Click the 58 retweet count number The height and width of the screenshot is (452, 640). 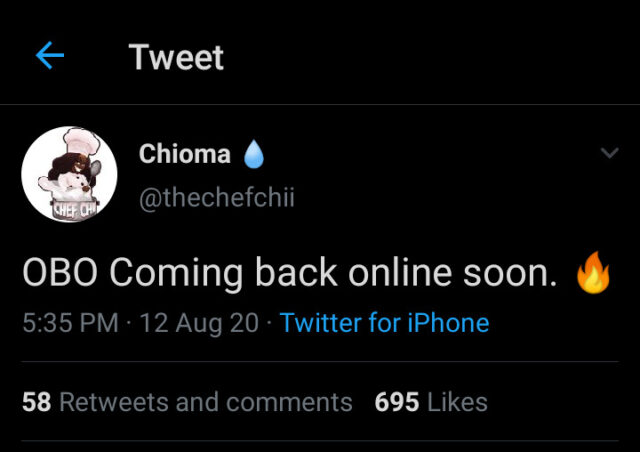36,402
